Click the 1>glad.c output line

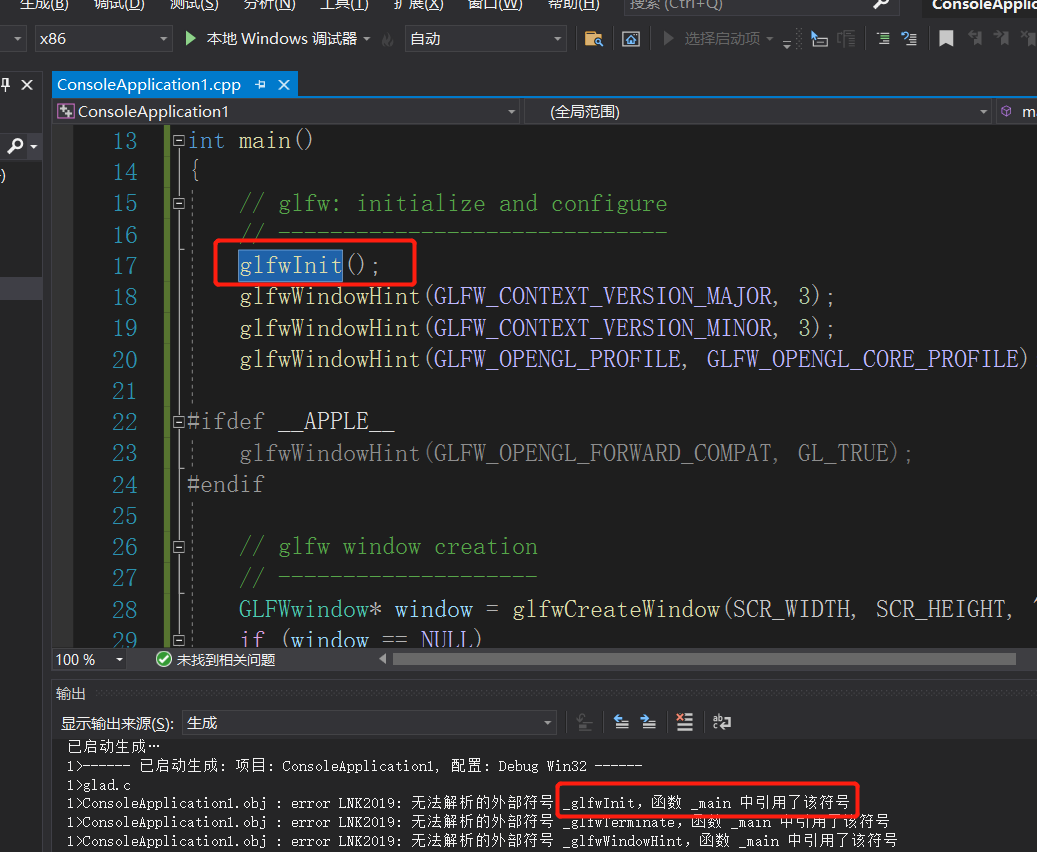pos(99,785)
